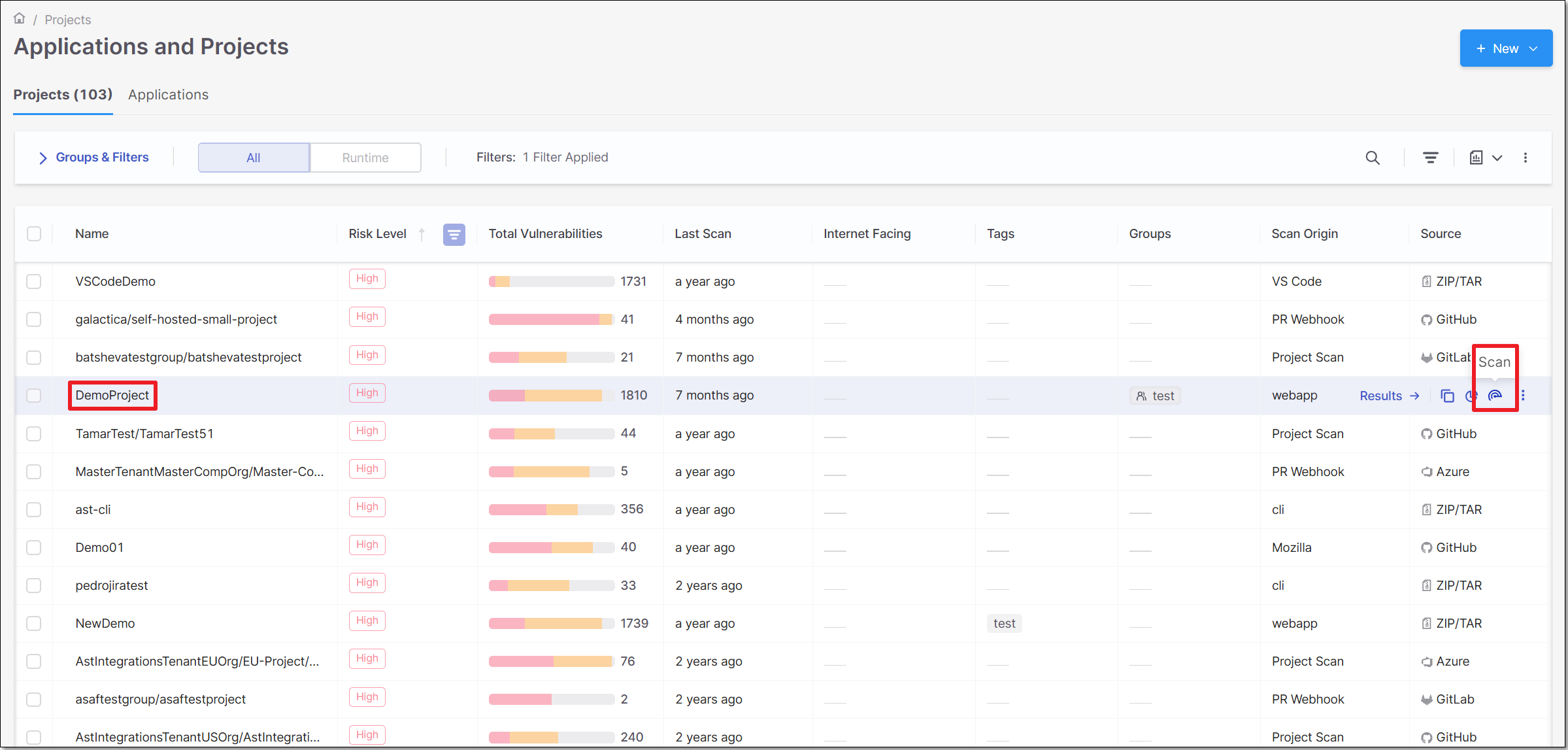Open the New button dropdown chevron
The width and height of the screenshot is (1568, 750).
click(x=1533, y=48)
